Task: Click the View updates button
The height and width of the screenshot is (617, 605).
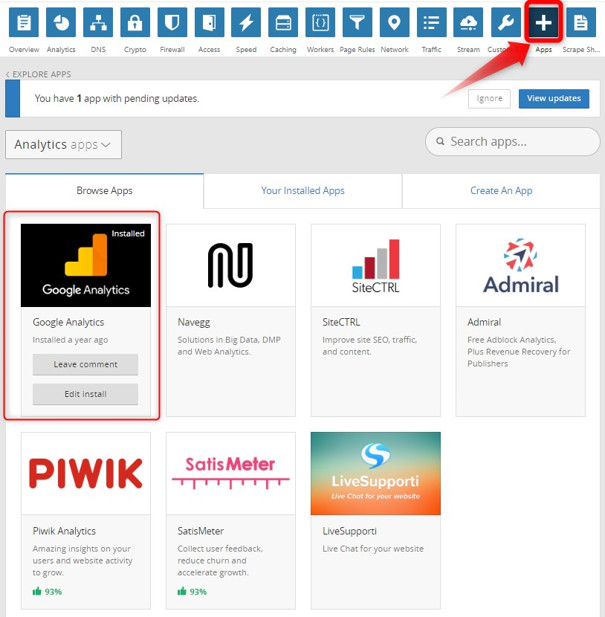Action: 553,99
